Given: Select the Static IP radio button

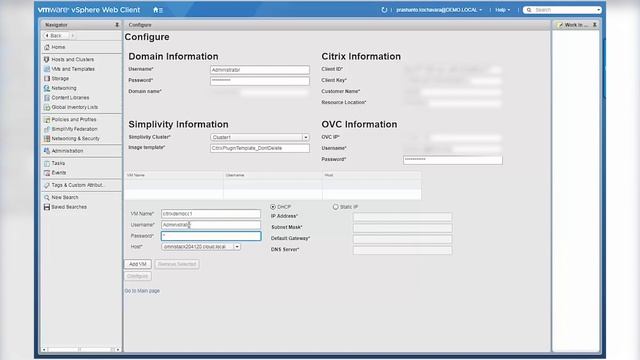Looking at the screenshot, I should coord(336,207).
